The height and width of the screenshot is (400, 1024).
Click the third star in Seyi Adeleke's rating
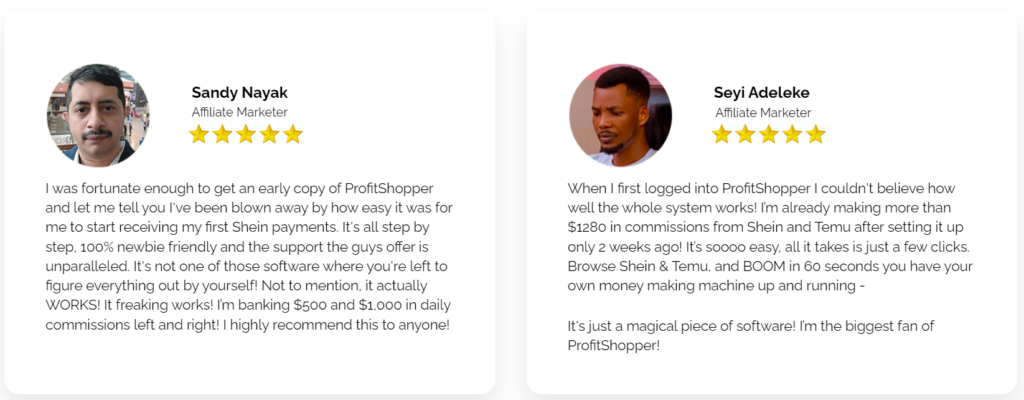[x=769, y=134]
